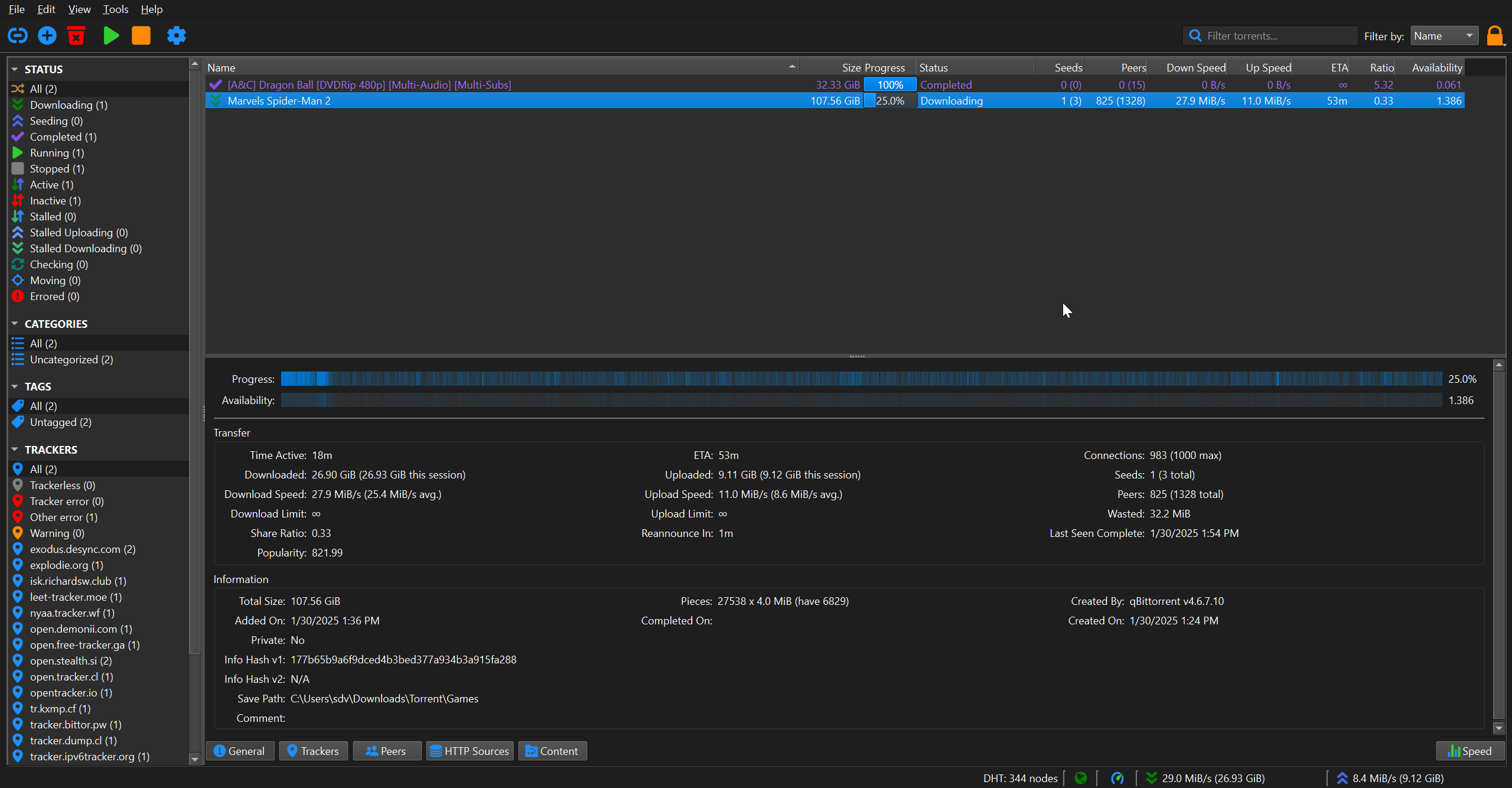Click the filter search magnifier icon

pos(1195,36)
